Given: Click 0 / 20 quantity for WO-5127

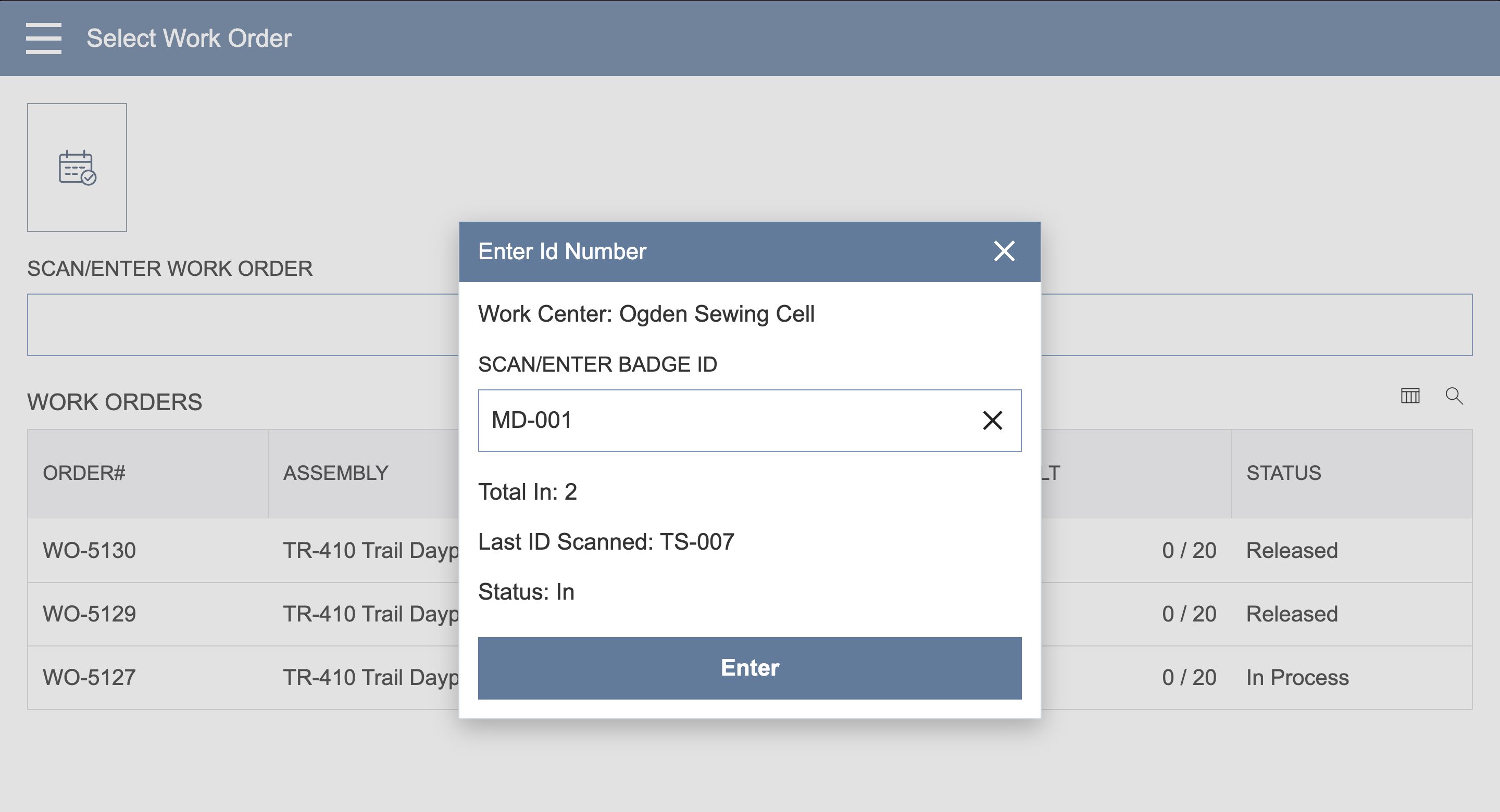Looking at the screenshot, I should [1189, 677].
